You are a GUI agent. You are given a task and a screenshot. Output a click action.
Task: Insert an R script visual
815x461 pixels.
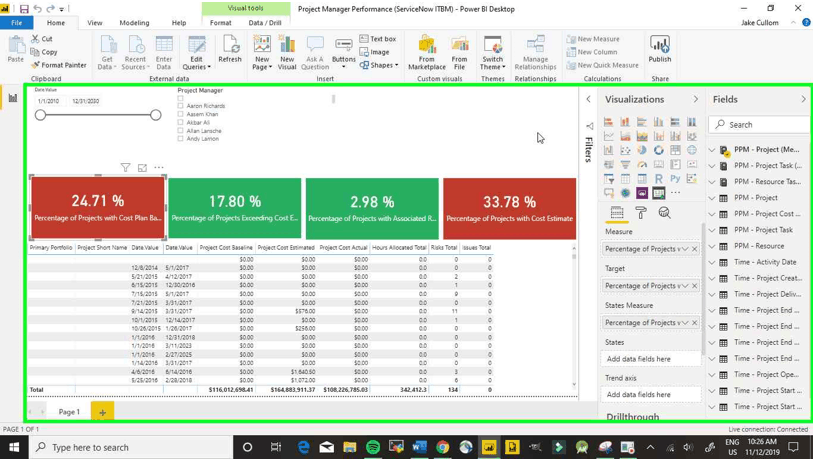coord(659,179)
